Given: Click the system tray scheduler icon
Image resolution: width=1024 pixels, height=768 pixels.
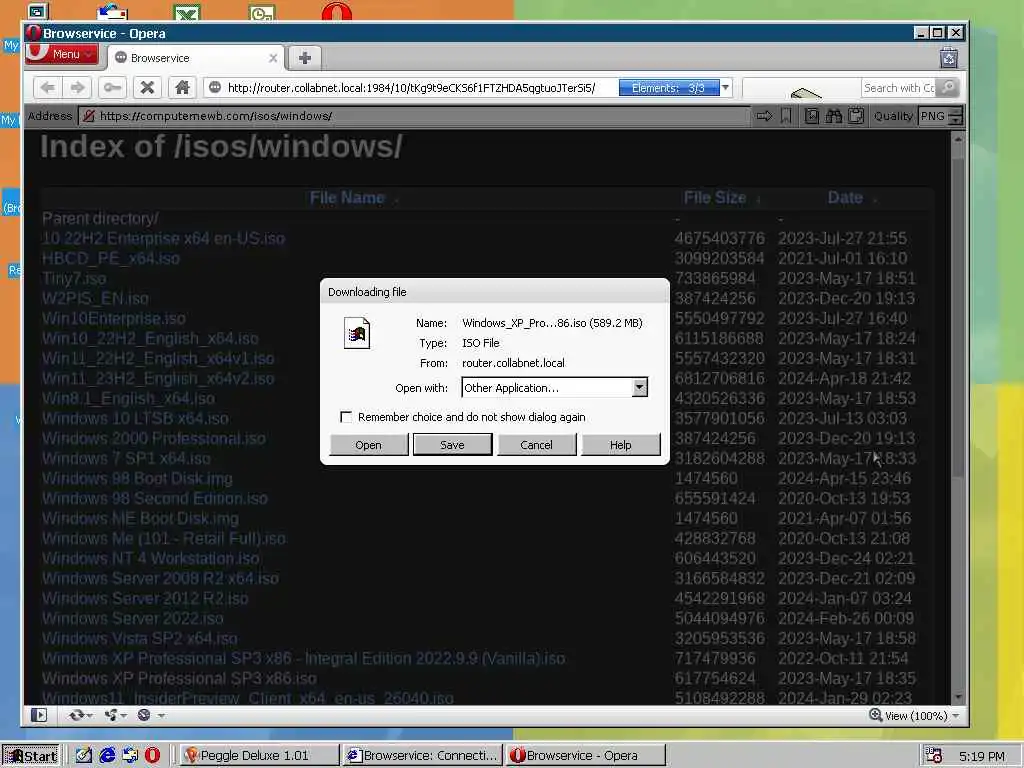Looking at the screenshot, I should 934,756.
